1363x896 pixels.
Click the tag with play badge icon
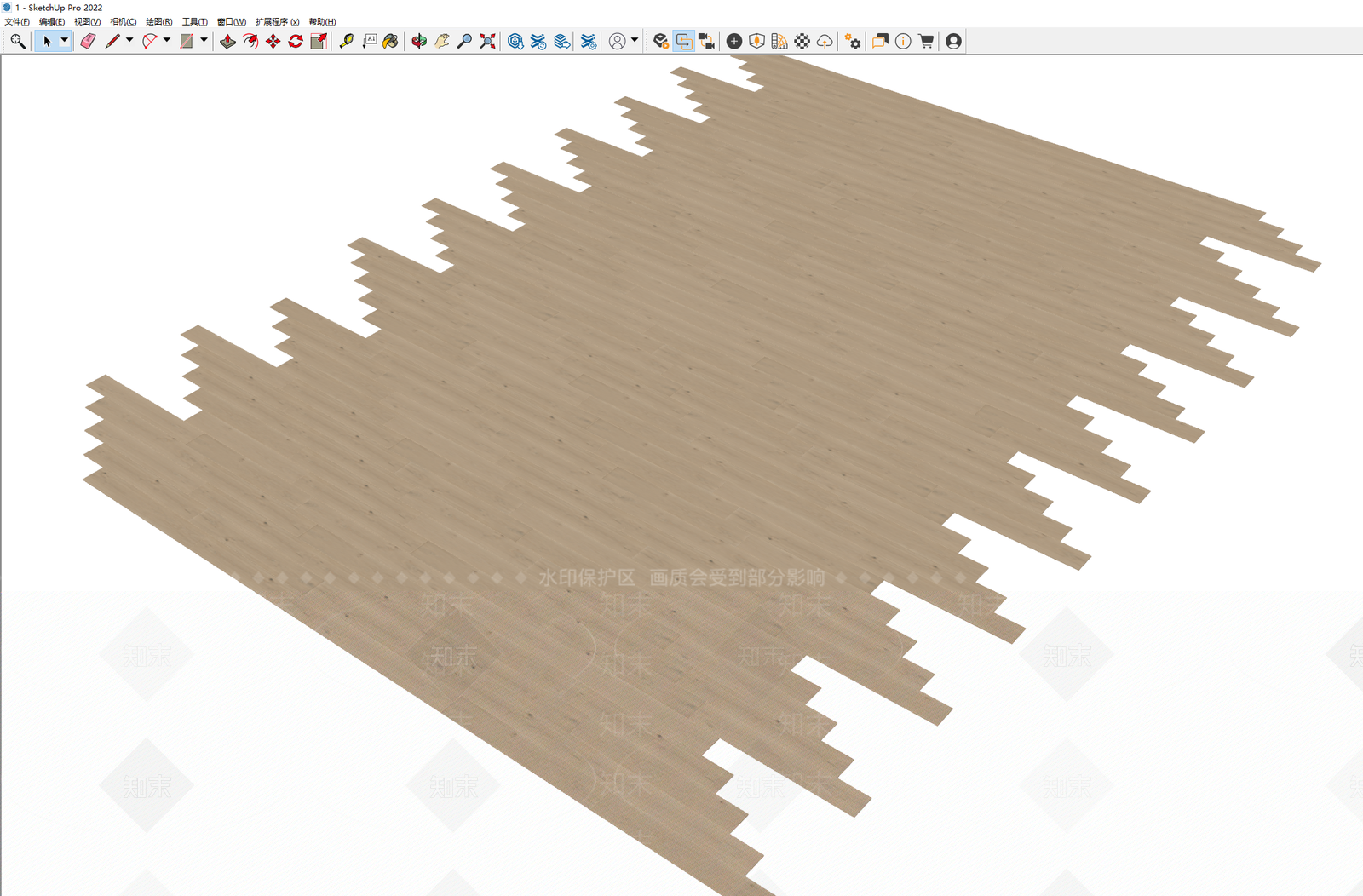[x=661, y=41]
